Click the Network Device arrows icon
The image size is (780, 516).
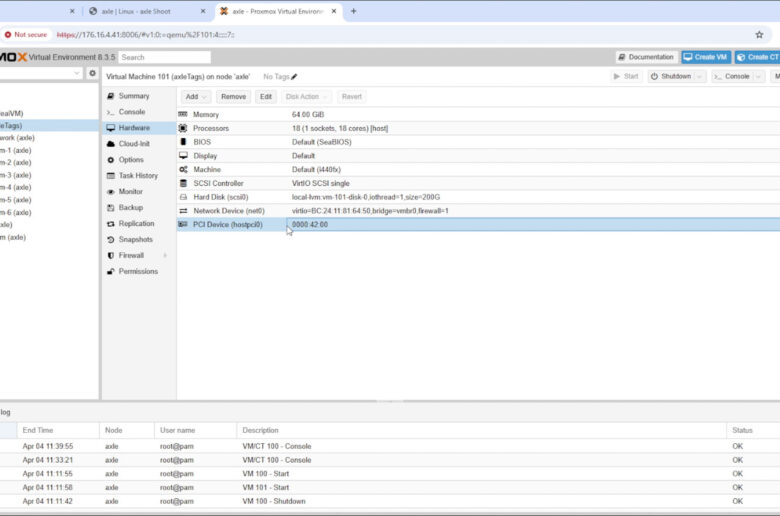click(x=183, y=211)
